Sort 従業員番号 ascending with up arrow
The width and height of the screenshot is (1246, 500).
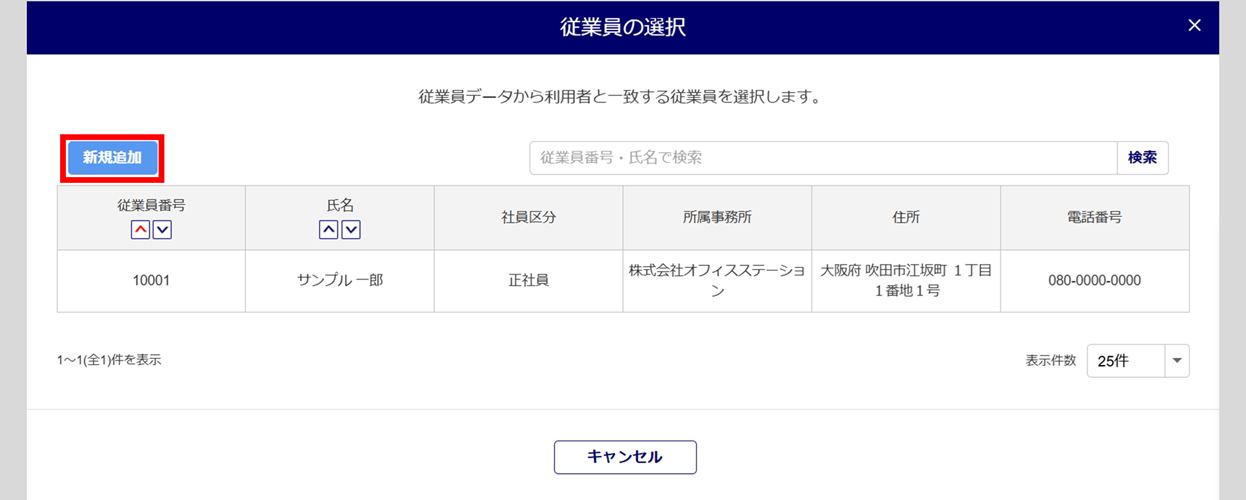(140, 230)
